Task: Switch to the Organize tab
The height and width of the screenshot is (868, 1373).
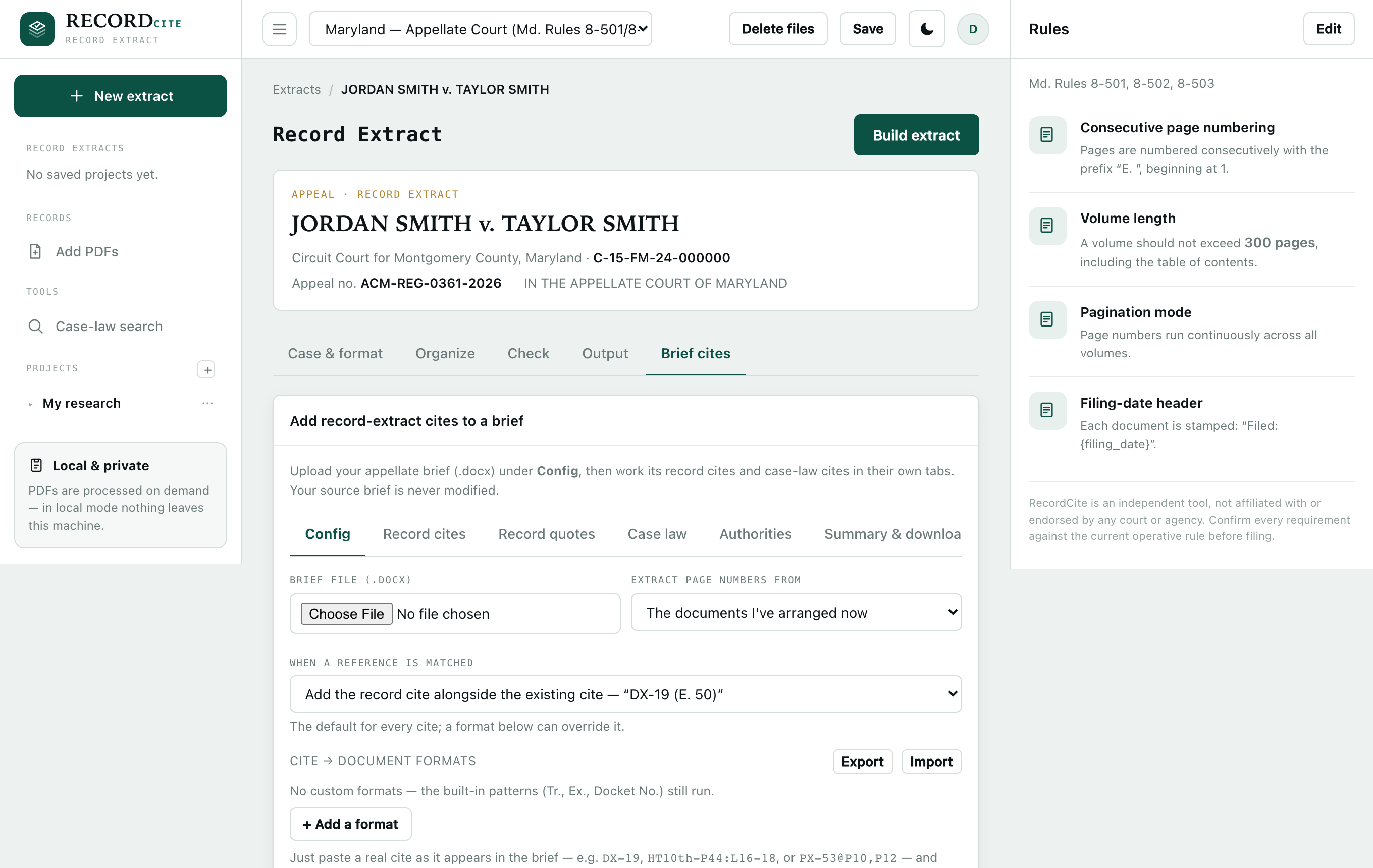Action: (x=445, y=353)
